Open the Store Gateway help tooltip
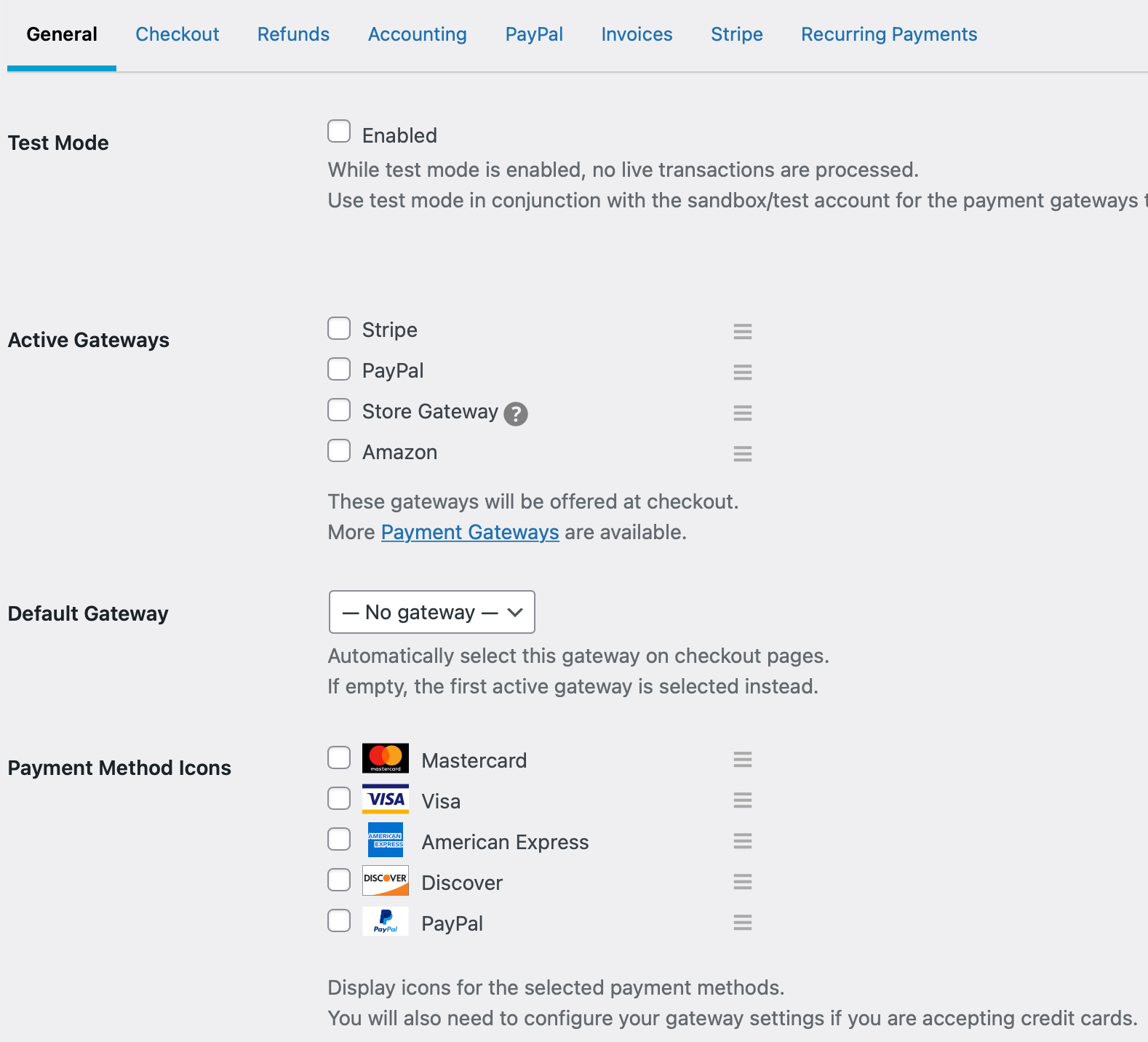The width and height of the screenshot is (1148, 1042). pos(514,414)
